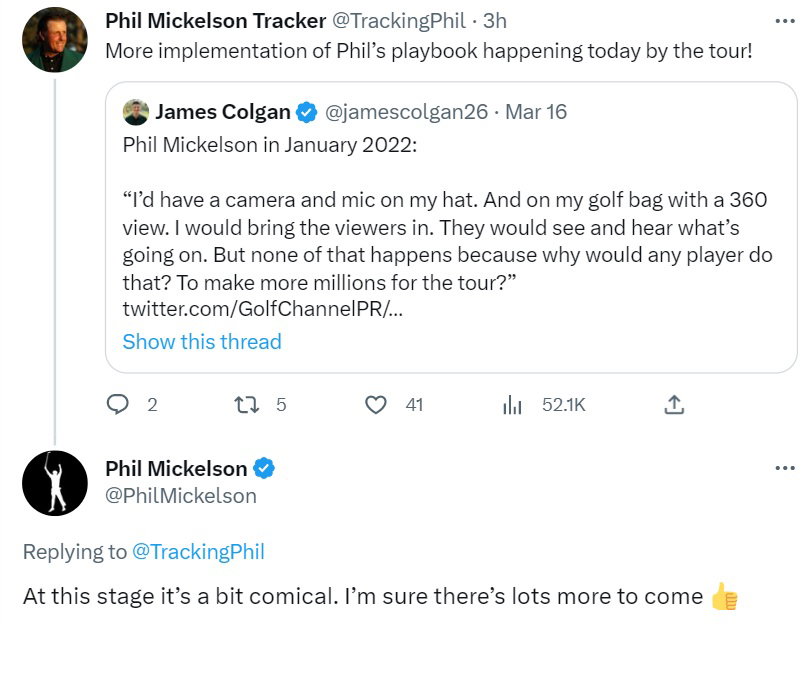
Task: Tap the like heart icon showing 41 likes
Action: click(376, 404)
